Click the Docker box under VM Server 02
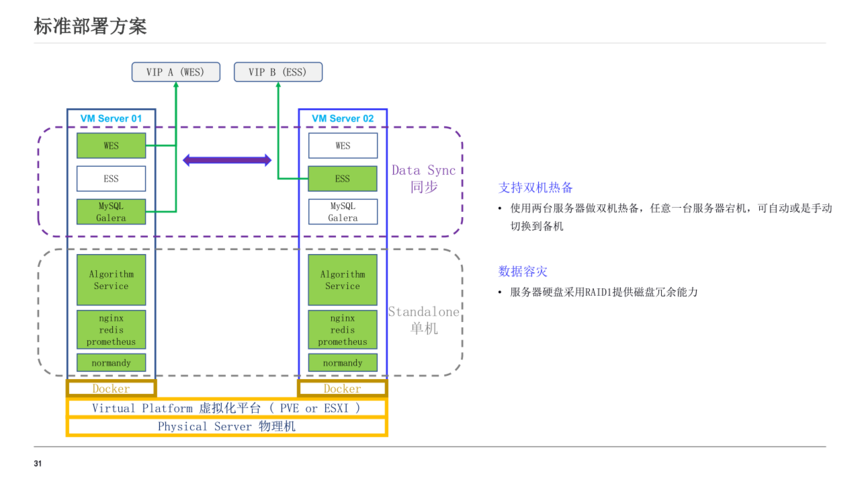860x484 pixels. (342, 388)
